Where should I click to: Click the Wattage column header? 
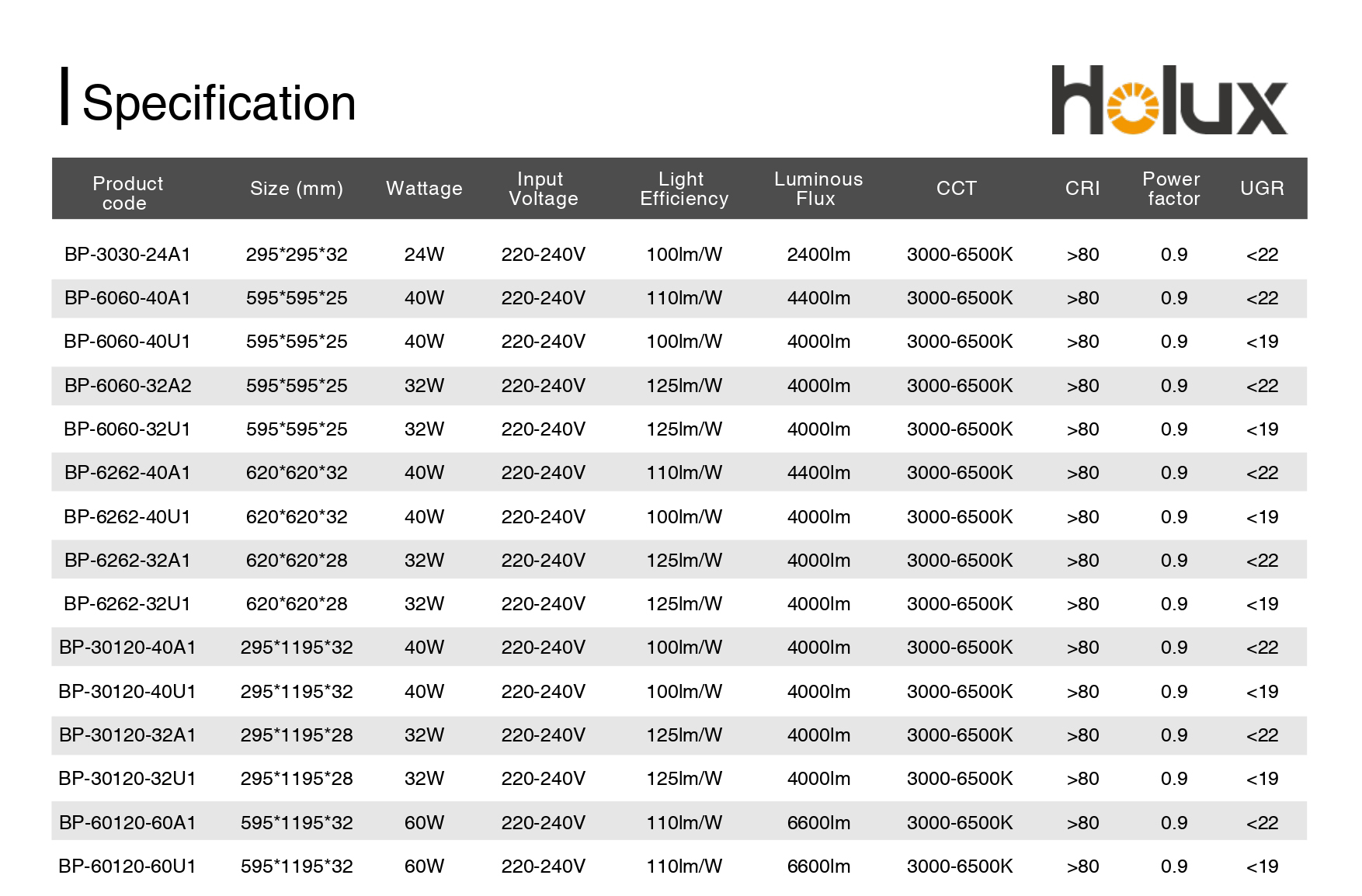point(424,189)
